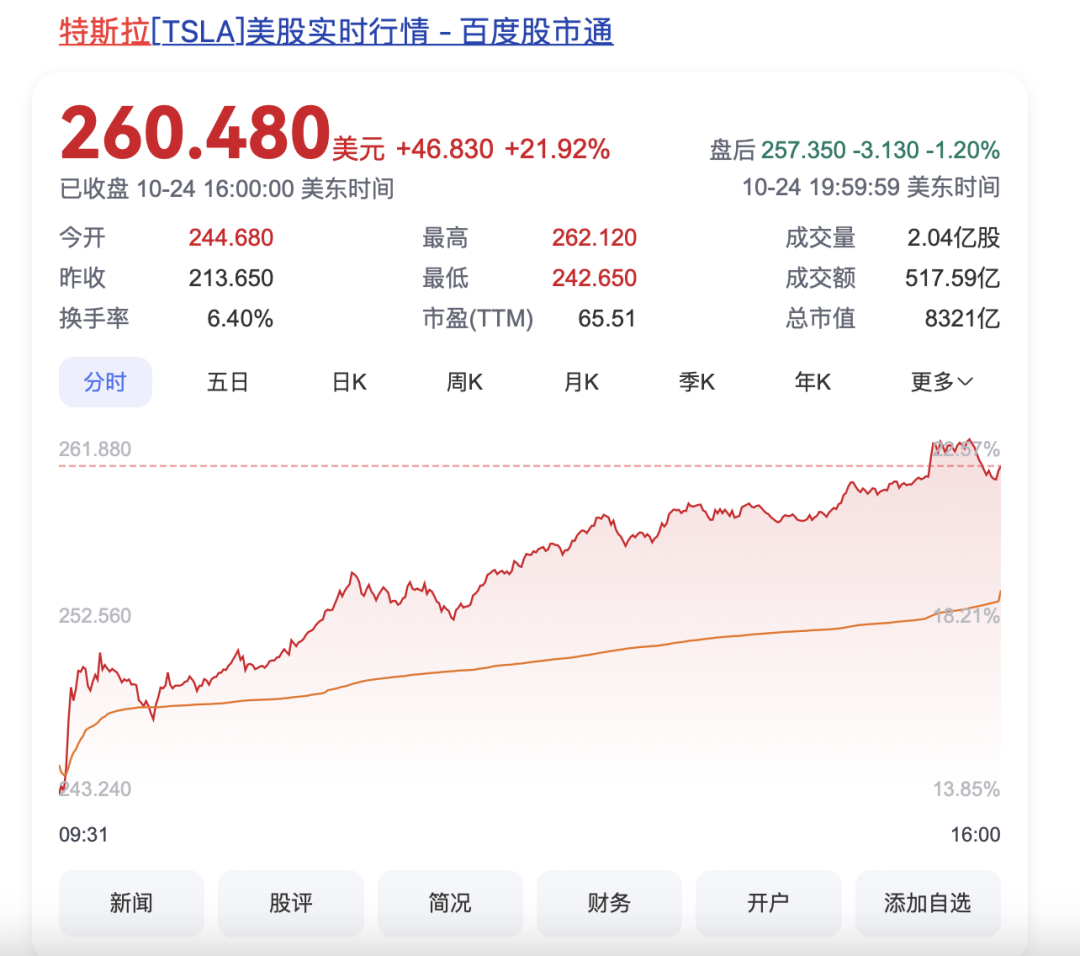Image resolution: width=1080 pixels, height=956 pixels.
Task: Add Tesla to watchlist via 添加自选
Action: click(927, 903)
